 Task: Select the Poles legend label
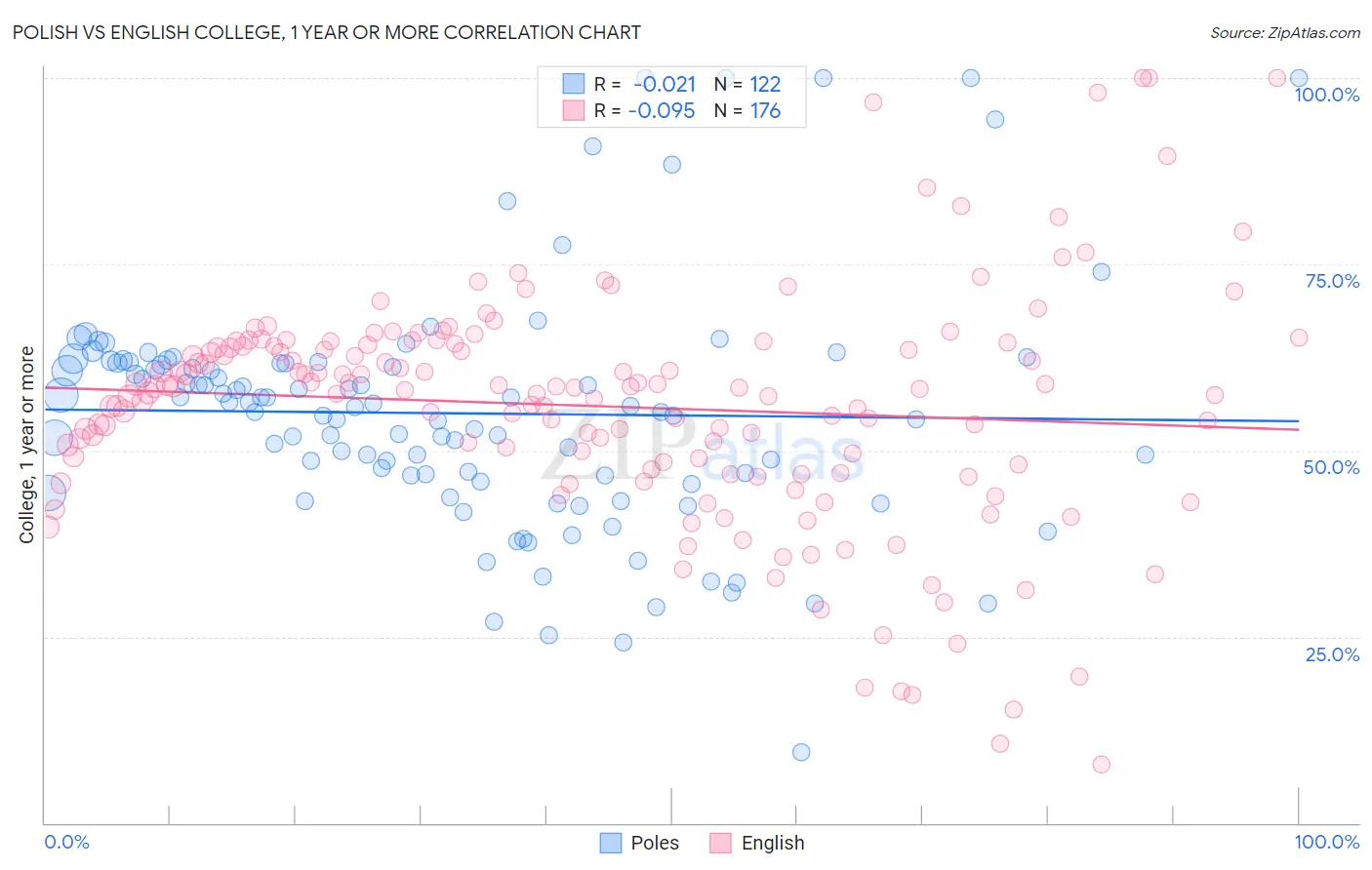pos(655,843)
